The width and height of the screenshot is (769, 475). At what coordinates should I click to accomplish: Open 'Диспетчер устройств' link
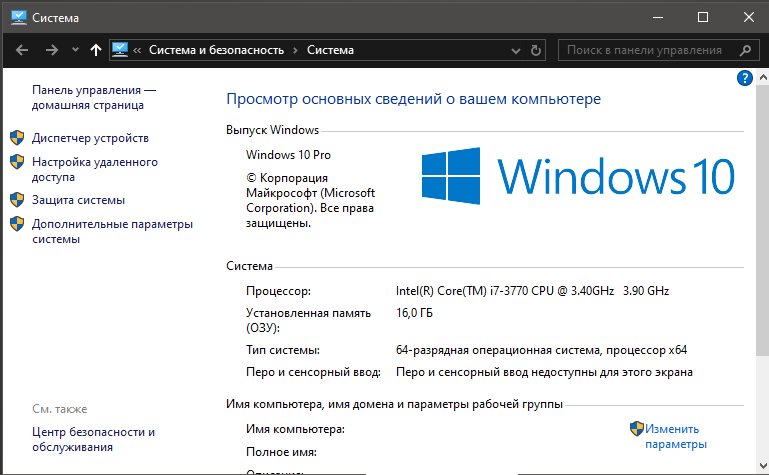coord(90,137)
